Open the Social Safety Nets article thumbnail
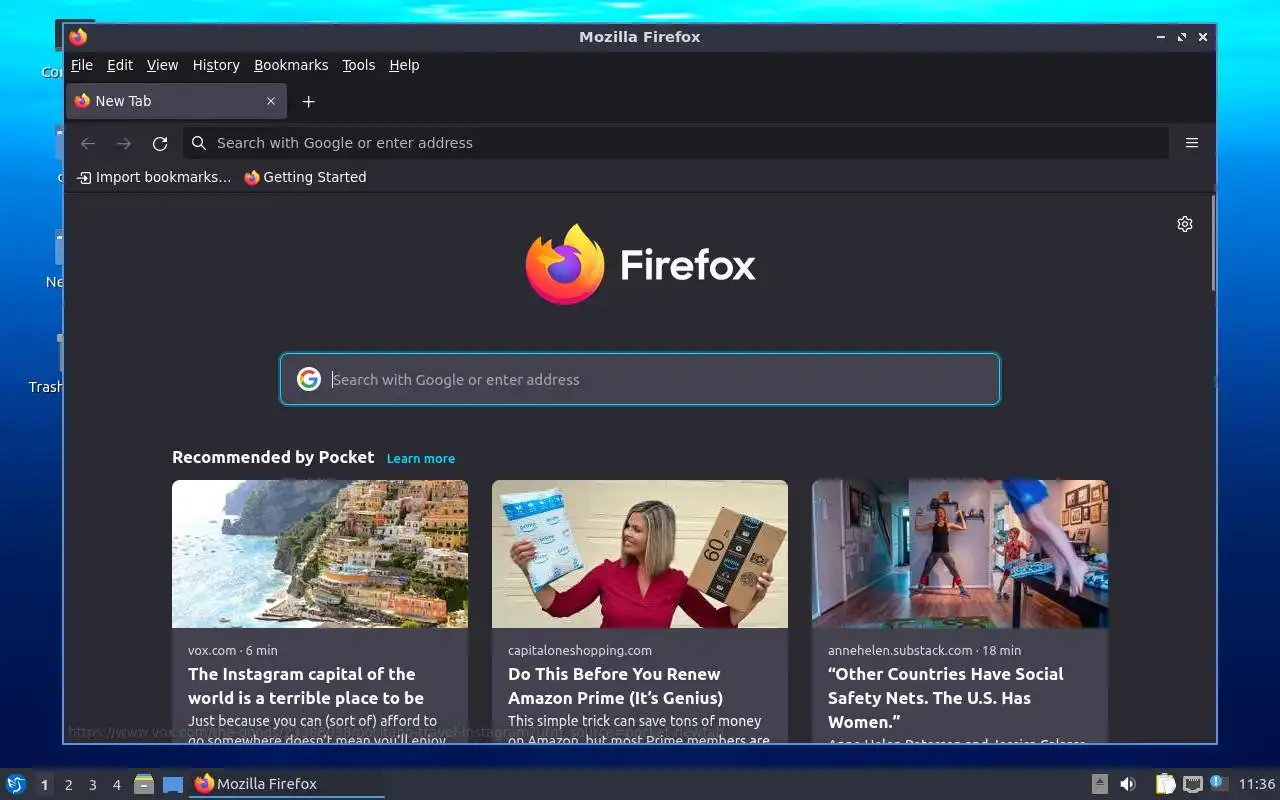The image size is (1280, 800). (x=960, y=554)
